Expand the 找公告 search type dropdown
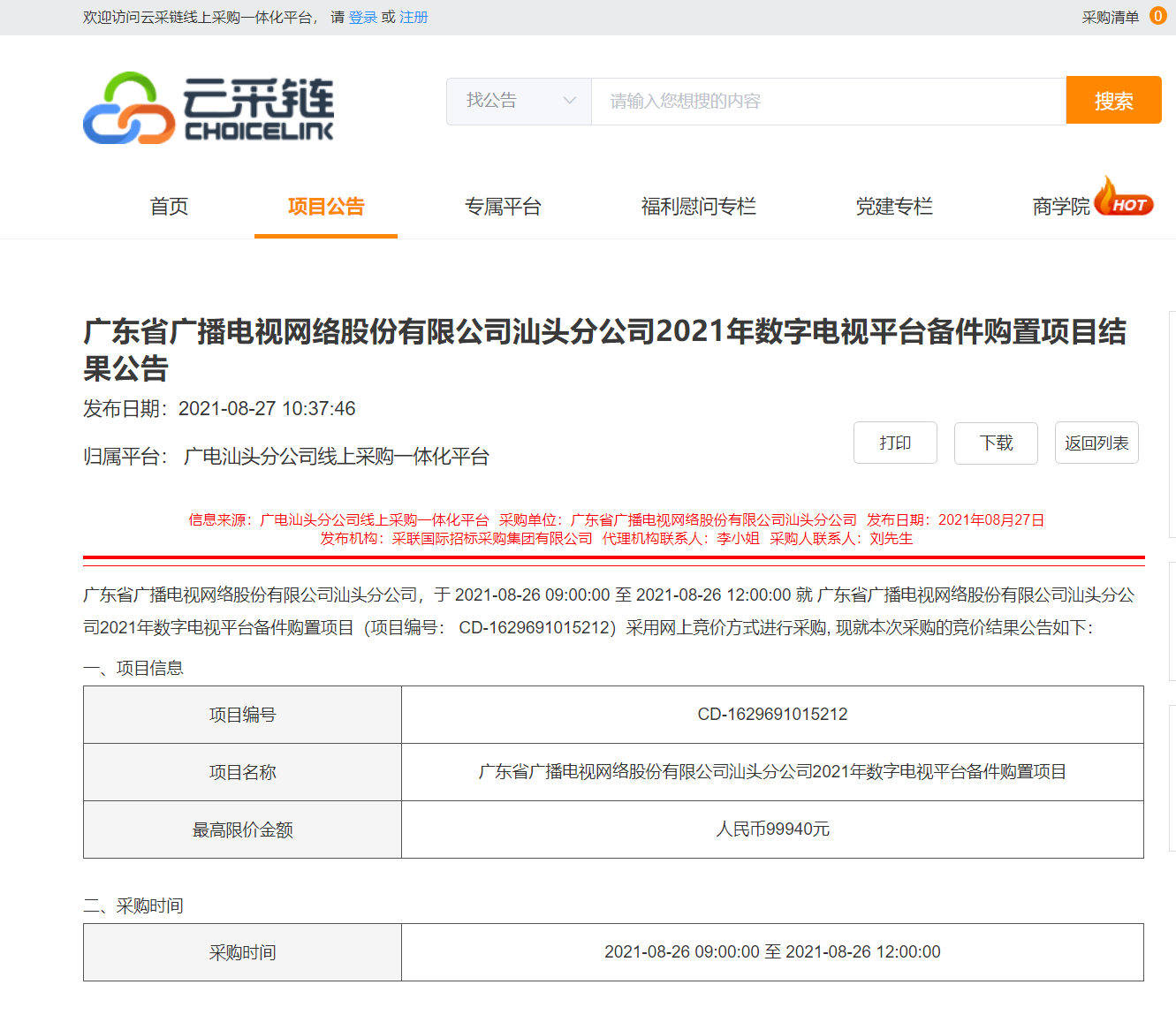Viewport: 1176px width, 1015px height. click(519, 101)
